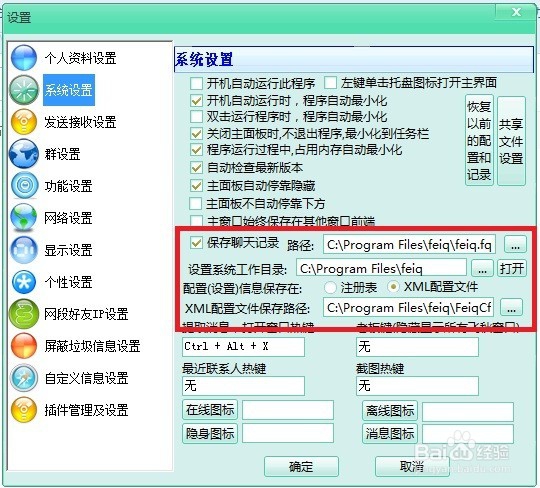Enable 主面板不自动停靠下方 checkbox

[196, 204]
